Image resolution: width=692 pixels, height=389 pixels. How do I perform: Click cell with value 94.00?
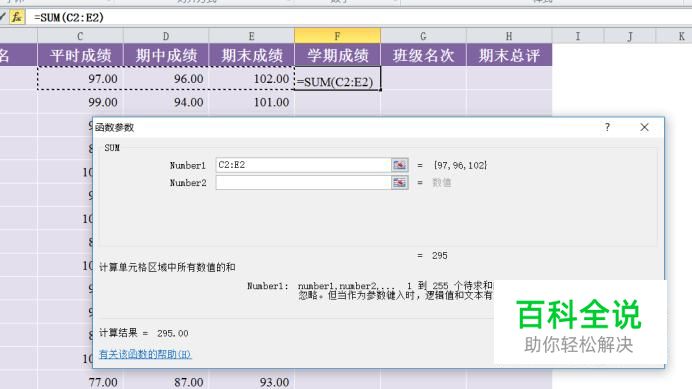(166, 102)
